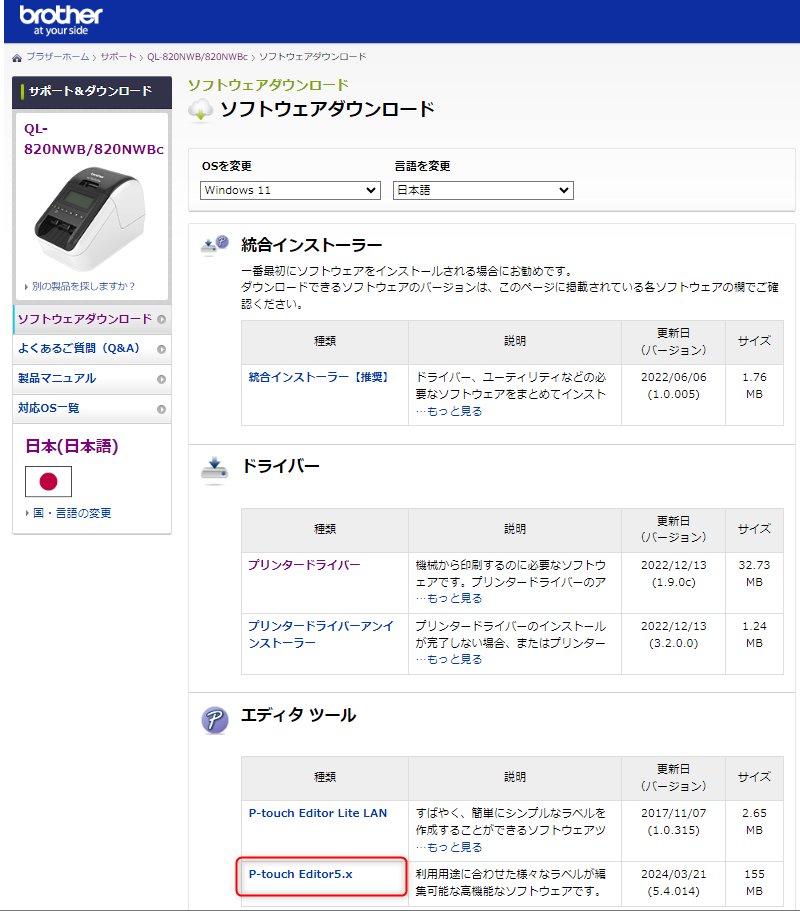Open サポート breadcrumb link

118,57
